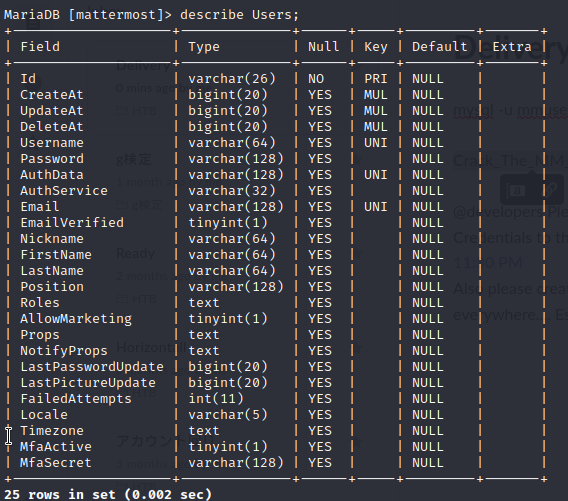Select the 'CreateAt' field name
Viewport: 568px width, 501px height.
[x=52, y=95]
